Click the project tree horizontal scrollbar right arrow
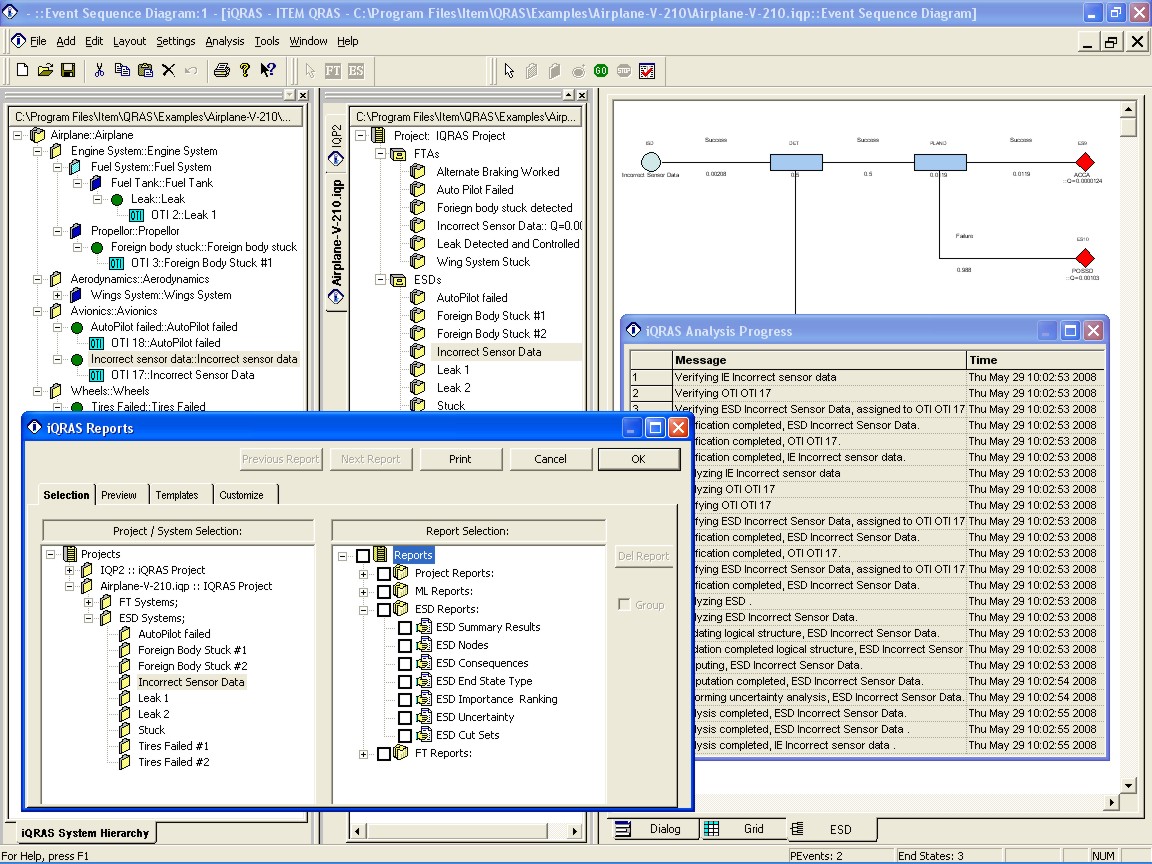The height and width of the screenshot is (864, 1152). [x=575, y=831]
